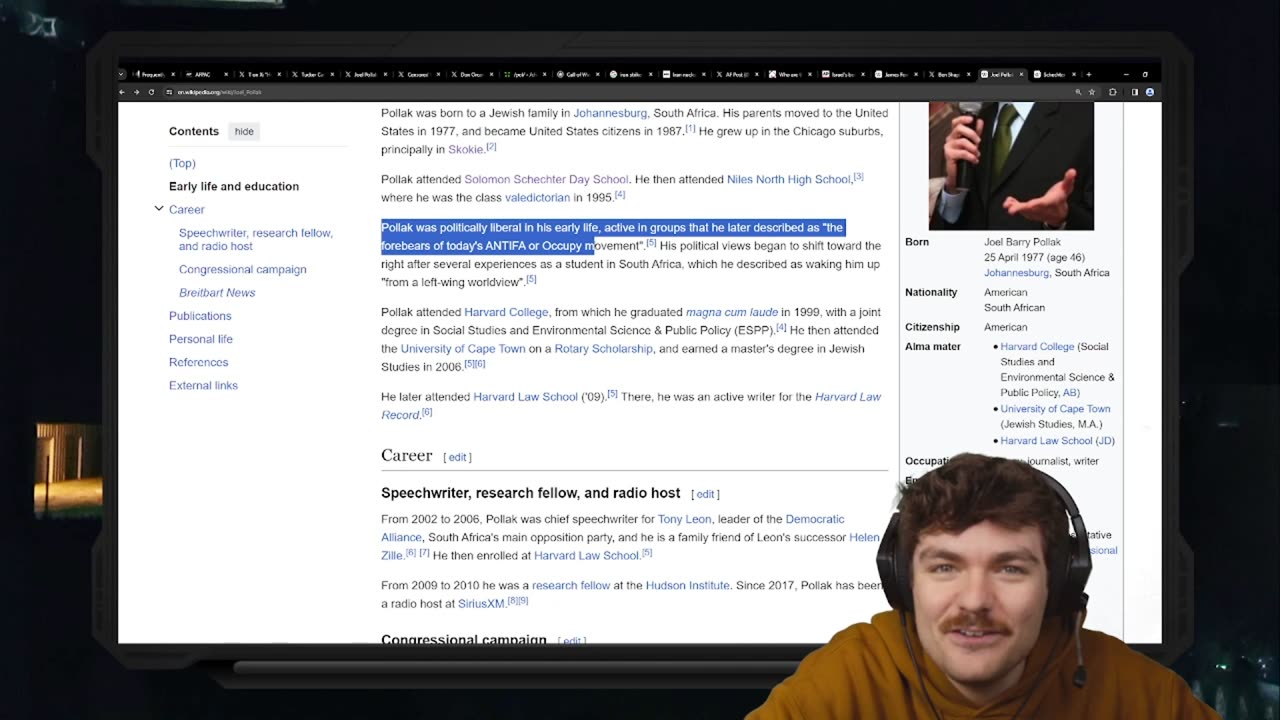Open the zoom magnifier in address bar
Viewport: 1280px width, 720px height.
(1078, 92)
